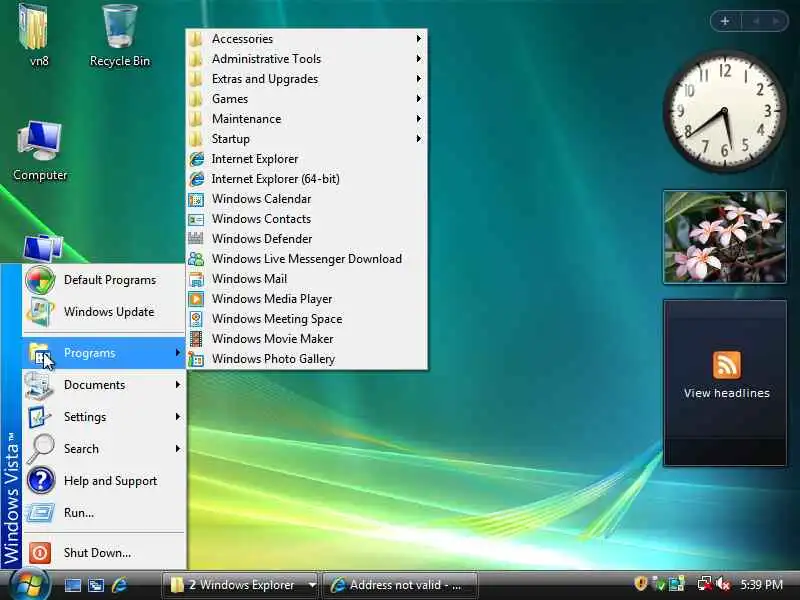Image resolution: width=800 pixels, height=600 pixels.
Task: Expand the Maintenance submenu arrow
Action: tap(418, 119)
